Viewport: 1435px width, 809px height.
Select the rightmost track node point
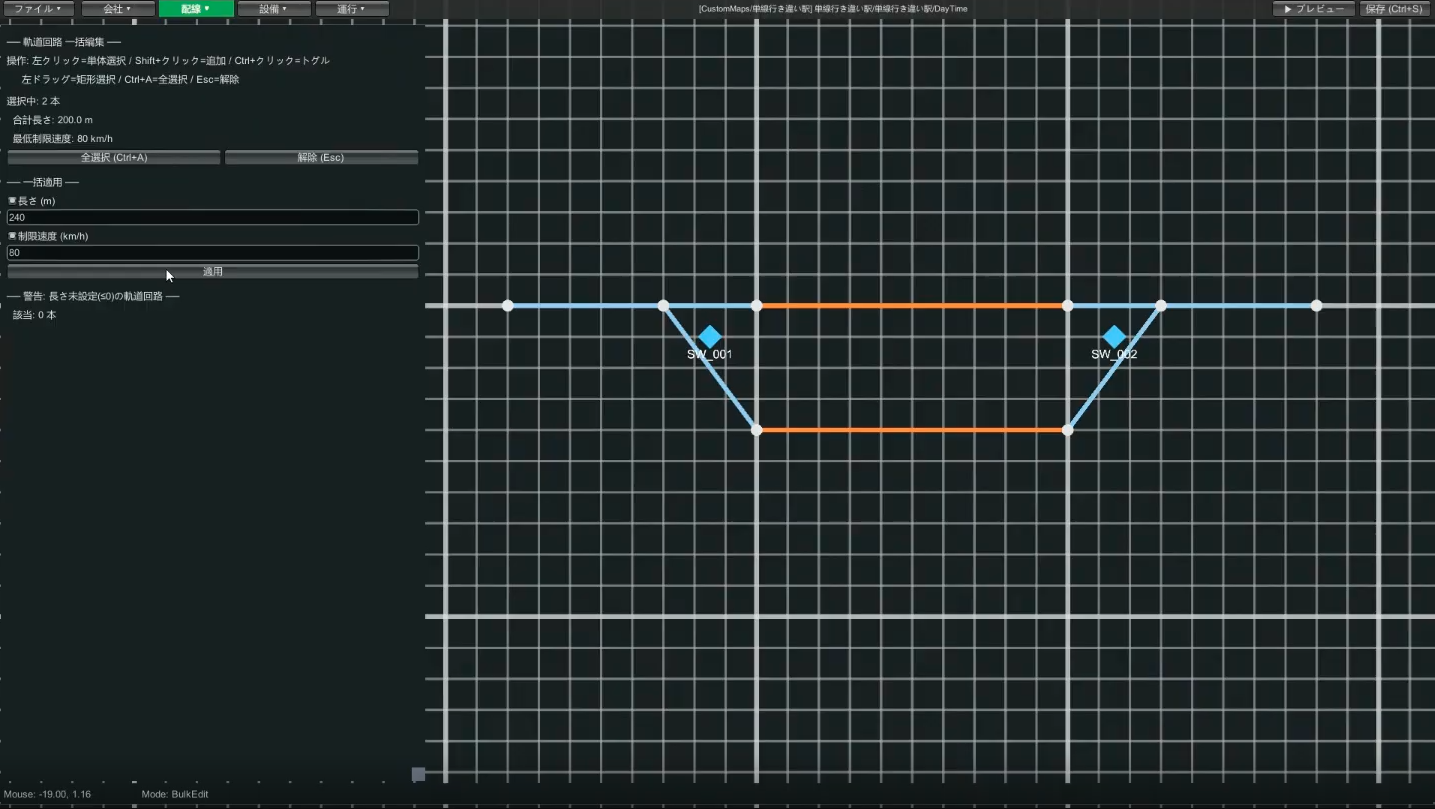(1316, 305)
